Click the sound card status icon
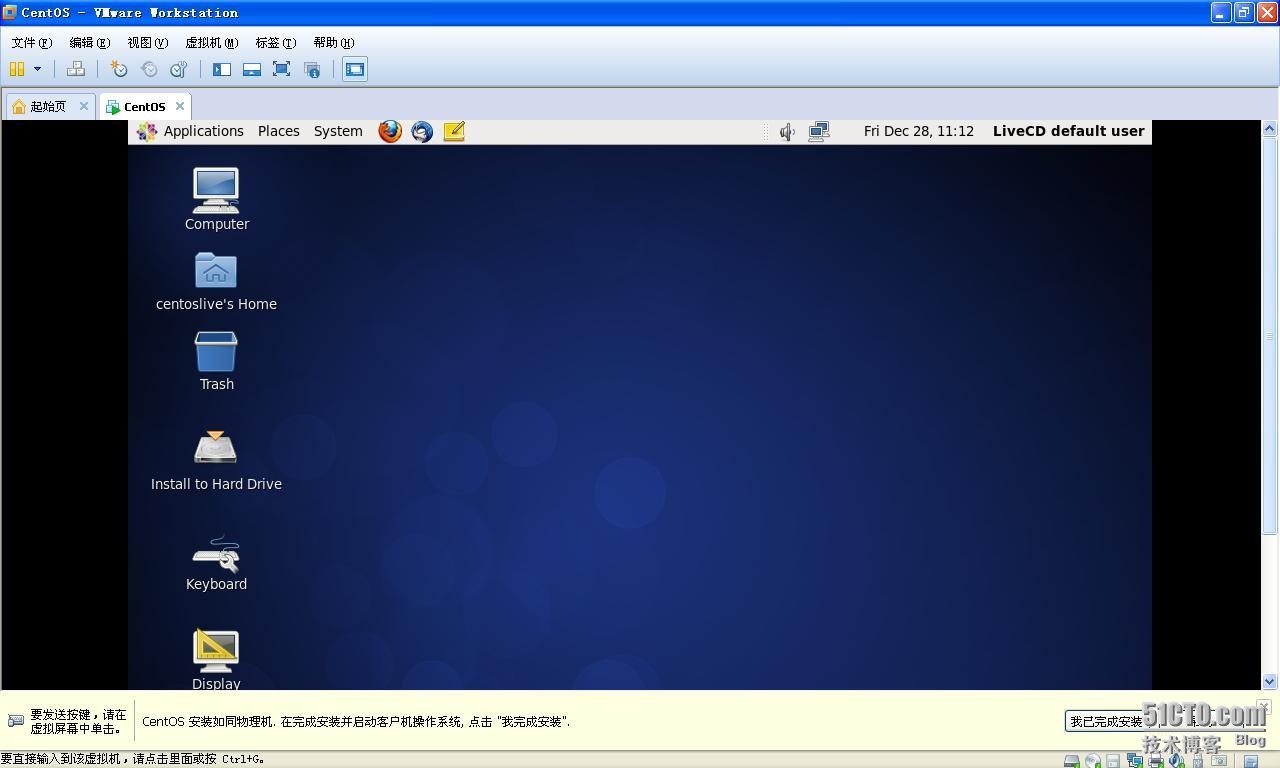The height and width of the screenshot is (768, 1280). (x=1176, y=761)
